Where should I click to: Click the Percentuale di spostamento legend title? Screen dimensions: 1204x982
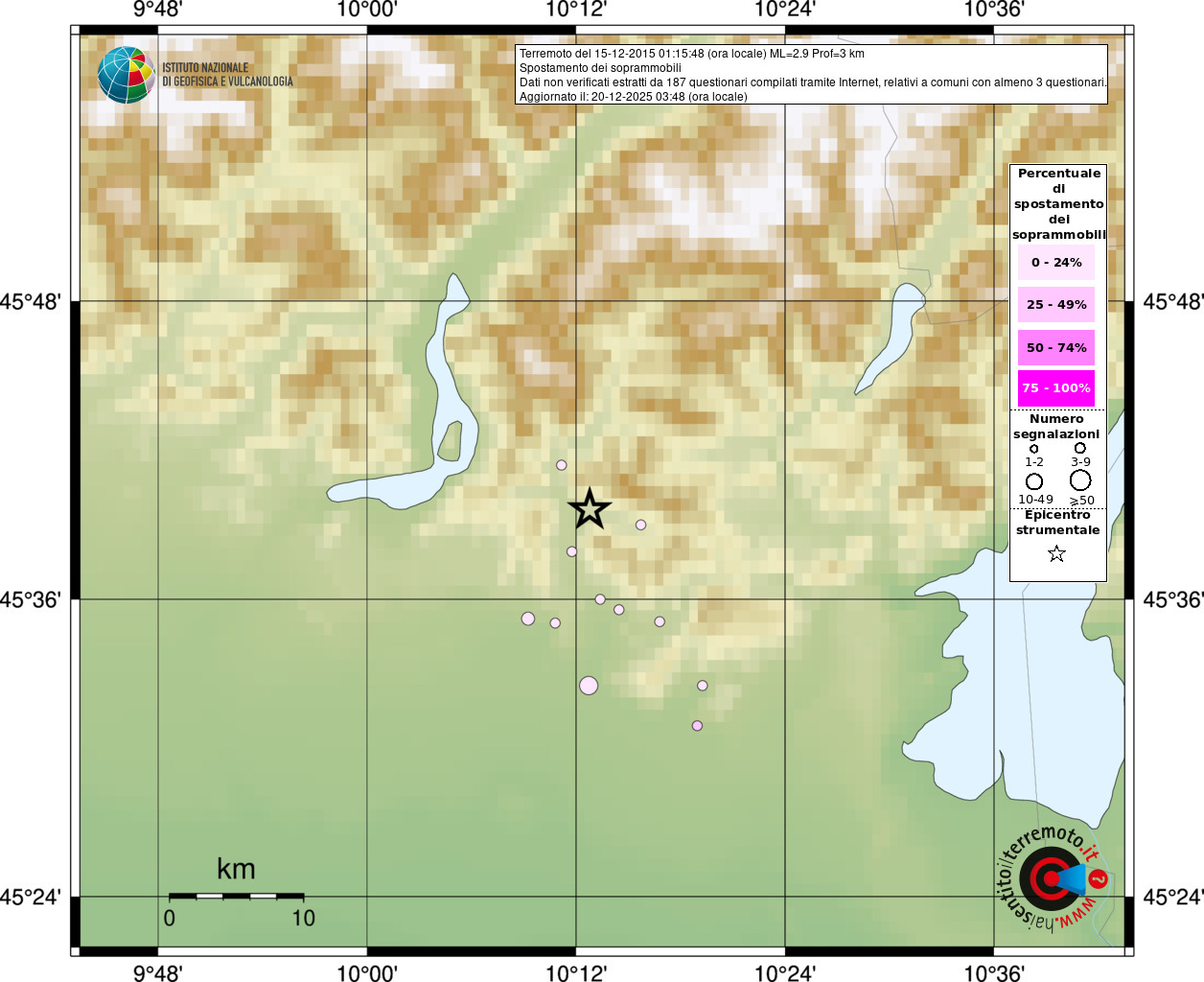pyautogui.click(x=1058, y=203)
